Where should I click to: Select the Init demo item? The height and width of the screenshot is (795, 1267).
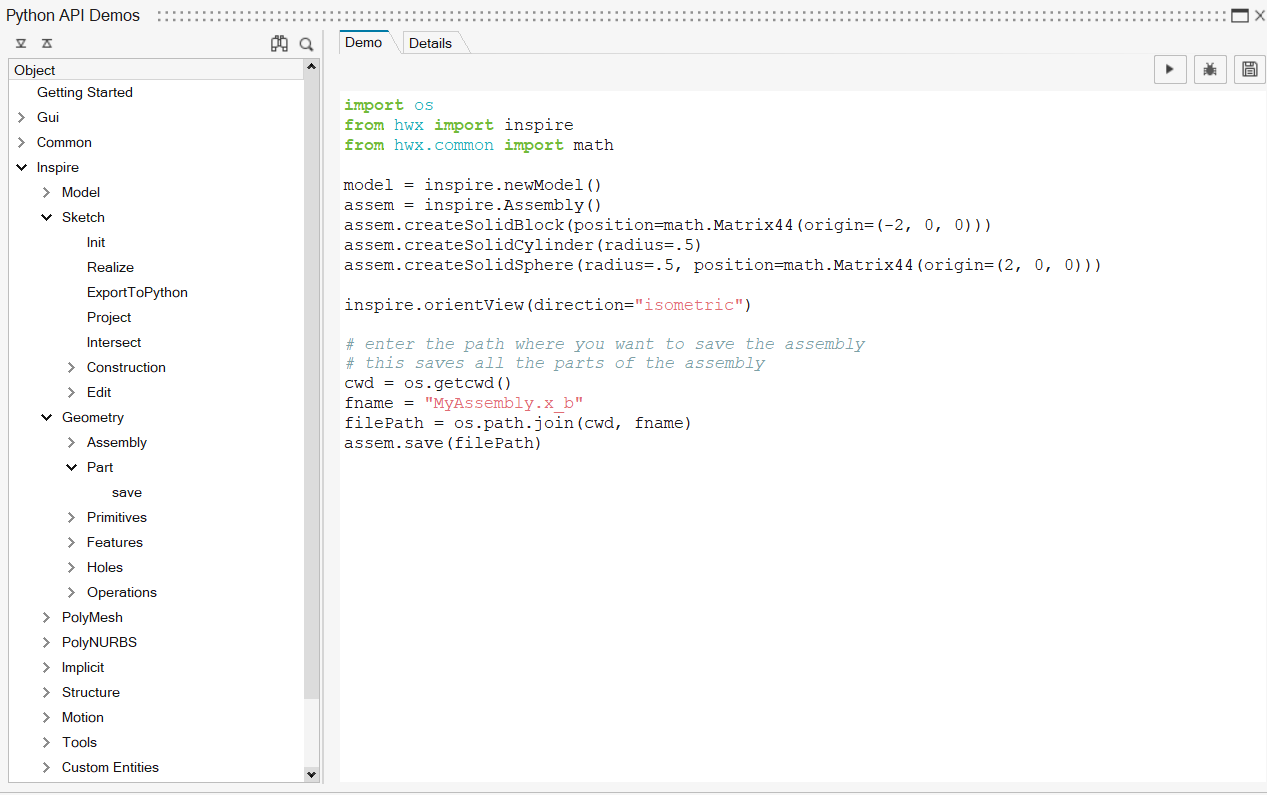96,242
